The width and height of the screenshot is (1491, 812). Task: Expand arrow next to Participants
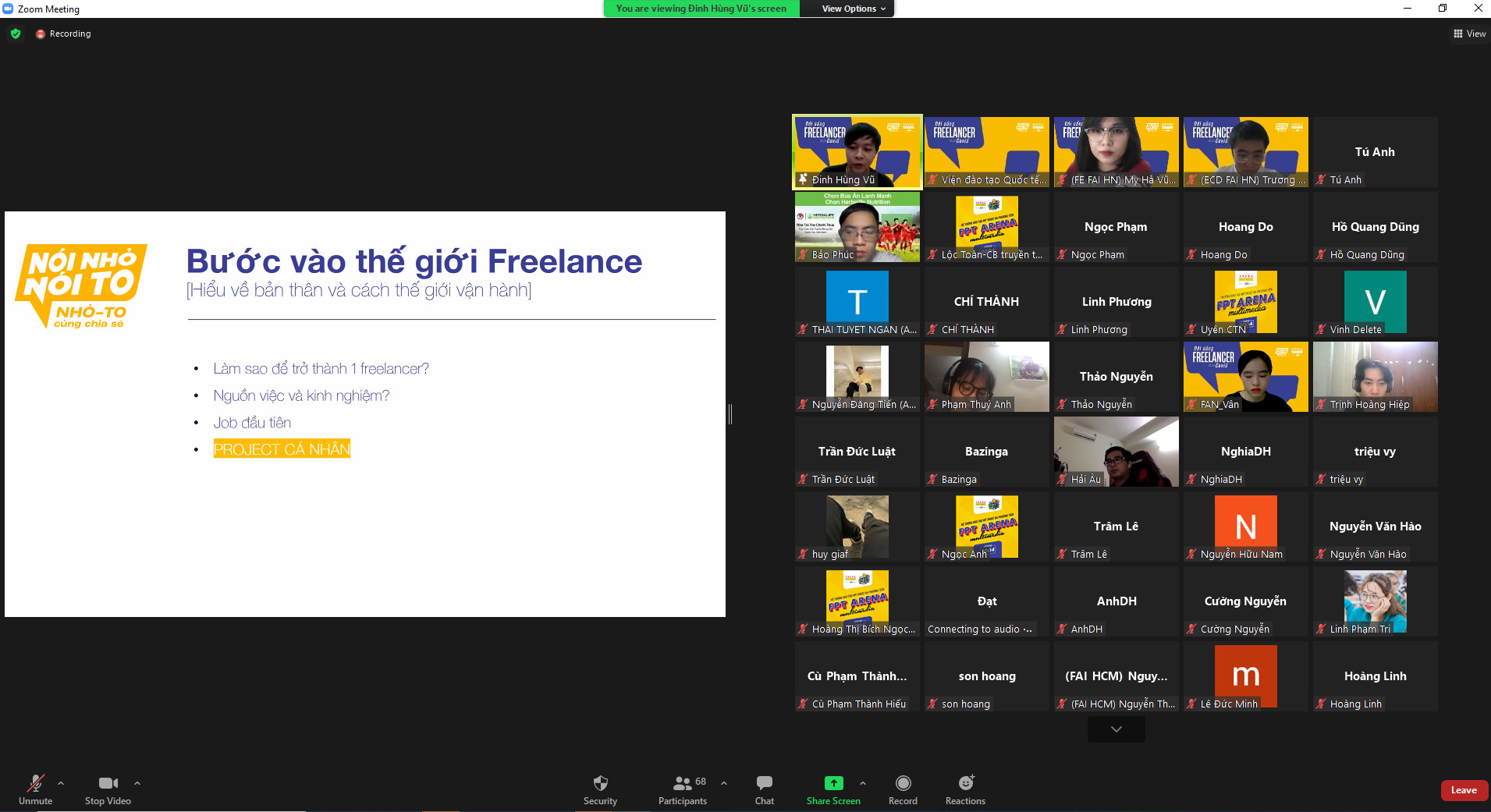pos(724,783)
